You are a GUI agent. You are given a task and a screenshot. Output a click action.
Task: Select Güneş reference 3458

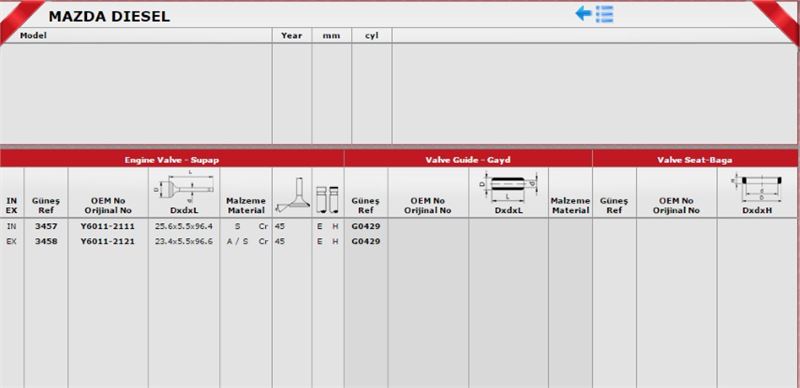(x=46, y=241)
